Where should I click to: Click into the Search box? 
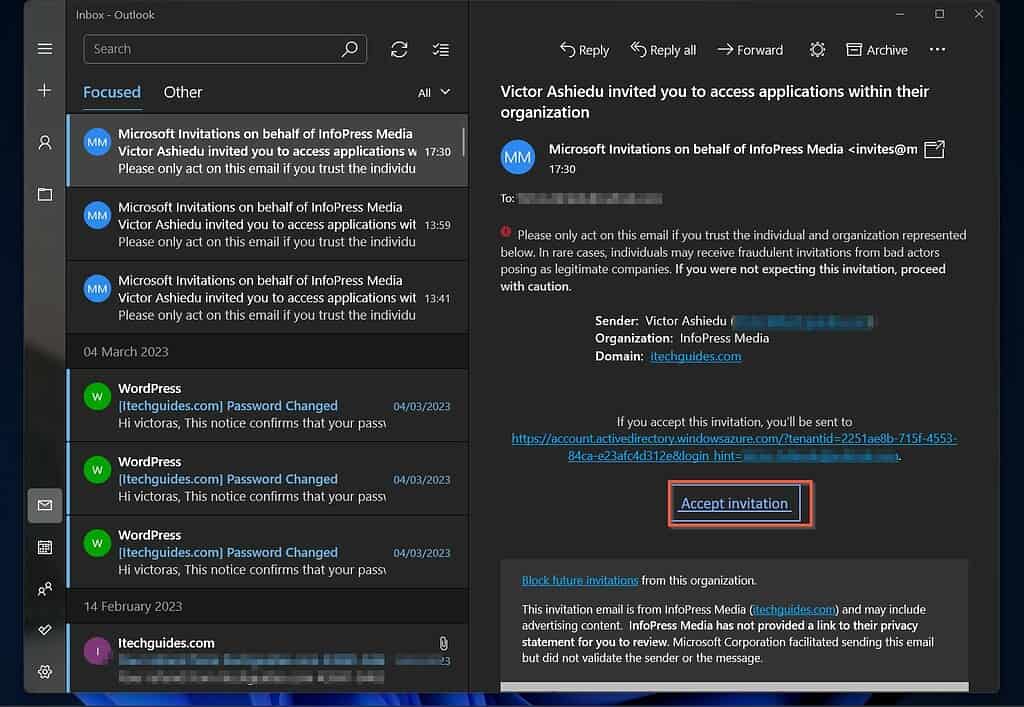point(225,49)
